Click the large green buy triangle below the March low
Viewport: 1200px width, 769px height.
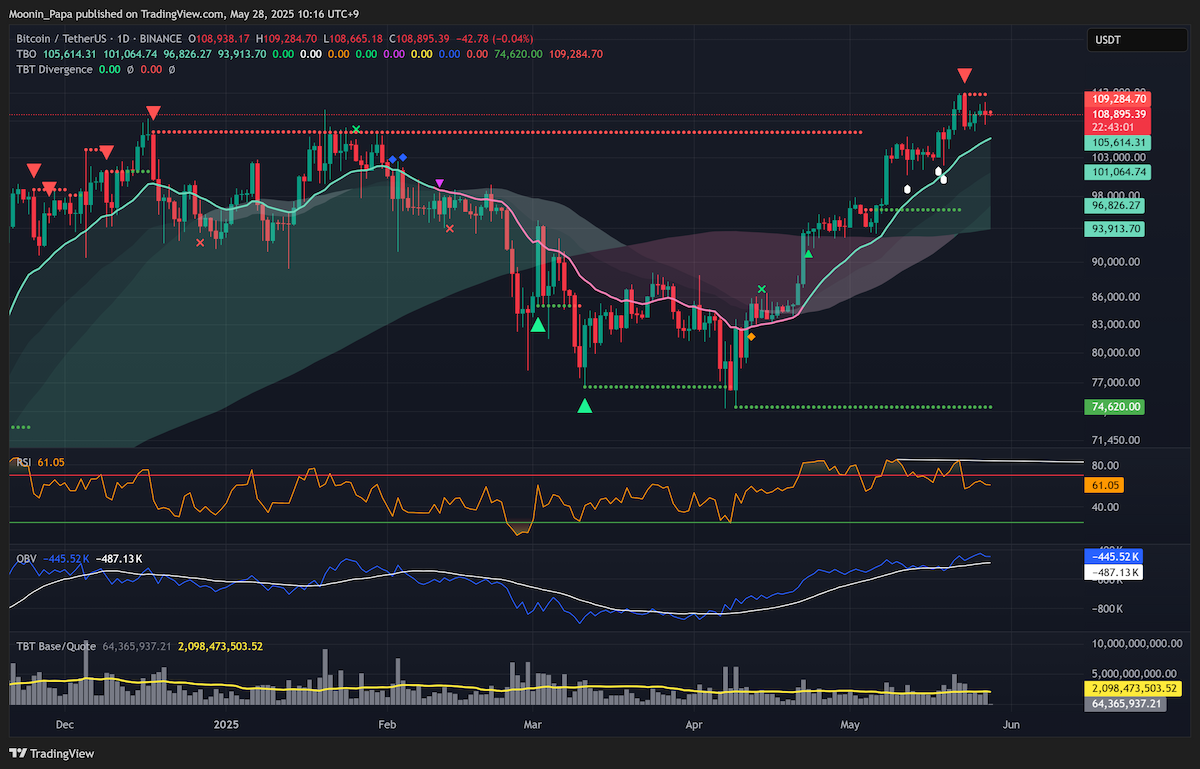[585, 405]
